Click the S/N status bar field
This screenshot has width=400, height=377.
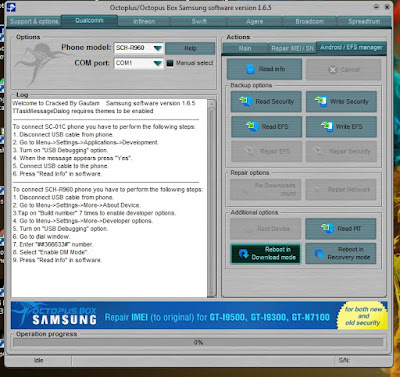pyautogui.click(x=362, y=360)
